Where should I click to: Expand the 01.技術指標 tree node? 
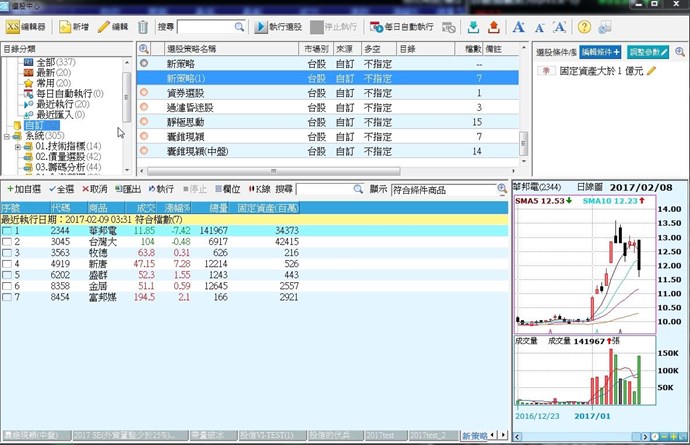pos(18,147)
